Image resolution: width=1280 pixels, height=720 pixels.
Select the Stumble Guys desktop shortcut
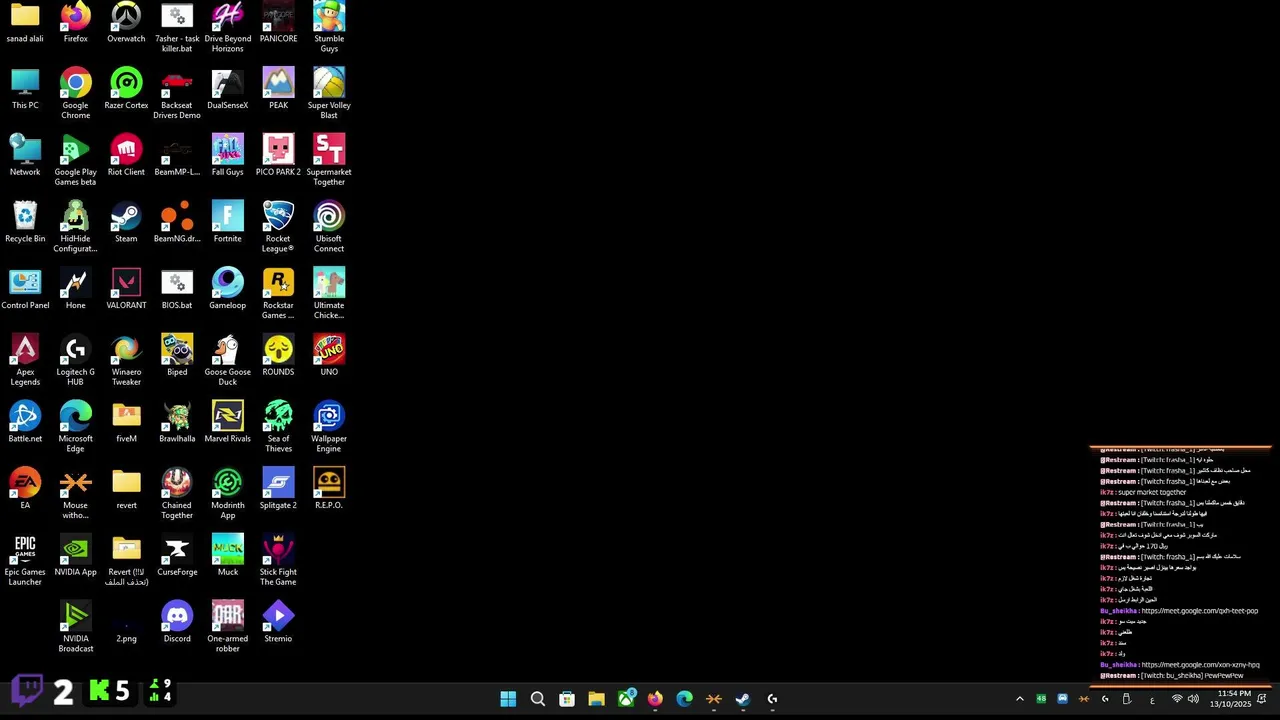pos(328,27)
